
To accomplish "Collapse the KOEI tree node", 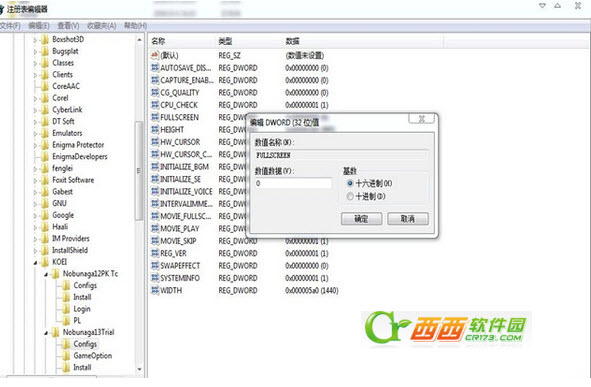I will (35, 262).
